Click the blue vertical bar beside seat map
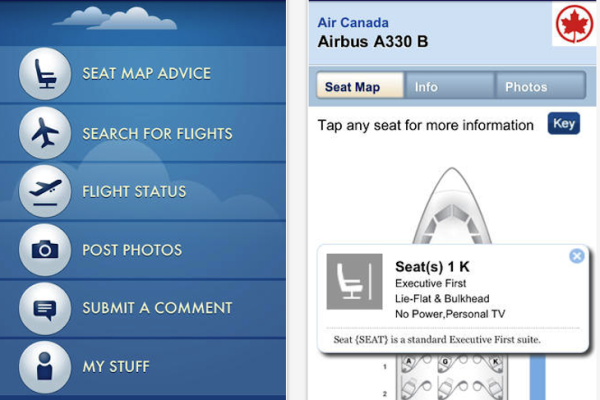The image size is (600, 400). coord(537,377)
